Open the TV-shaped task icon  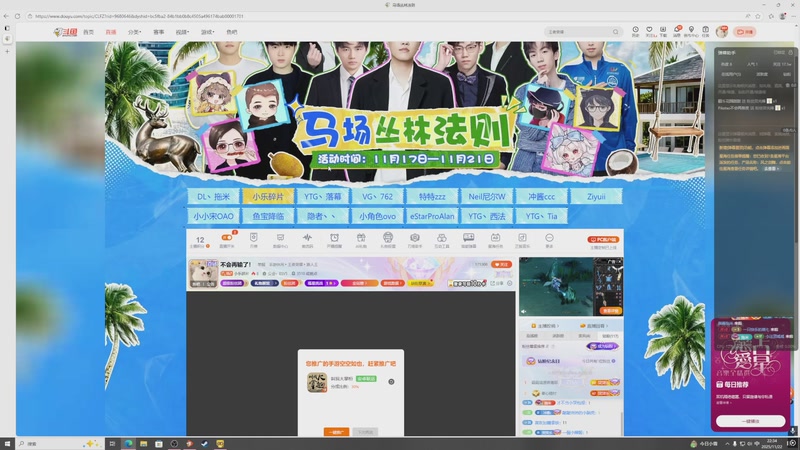coord(495,238)
